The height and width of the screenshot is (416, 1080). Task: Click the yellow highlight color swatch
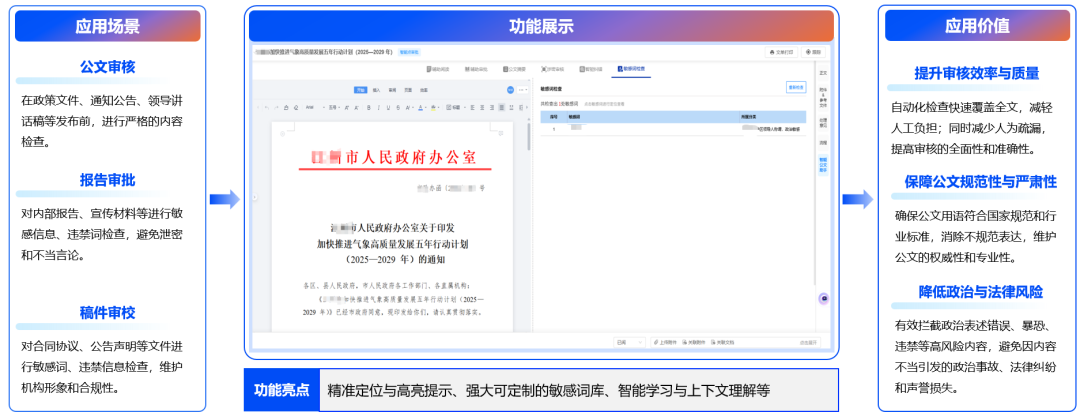click(x=433, y=107)
